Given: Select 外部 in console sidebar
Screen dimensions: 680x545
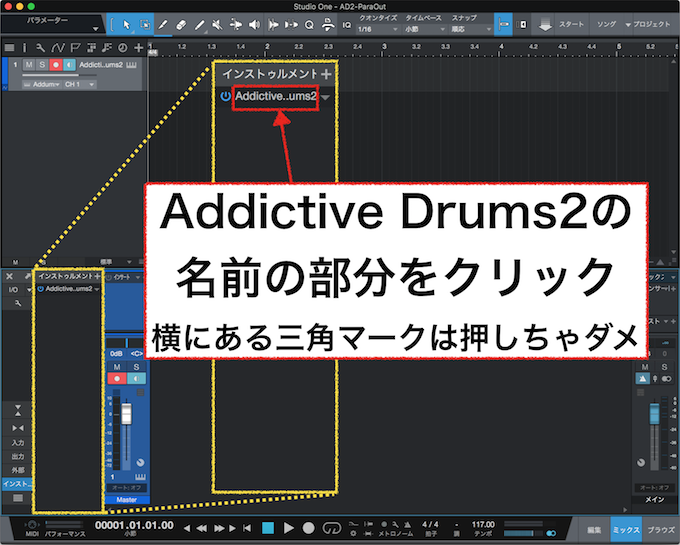Looking at the screenshot, I should [x=18, y=470].
